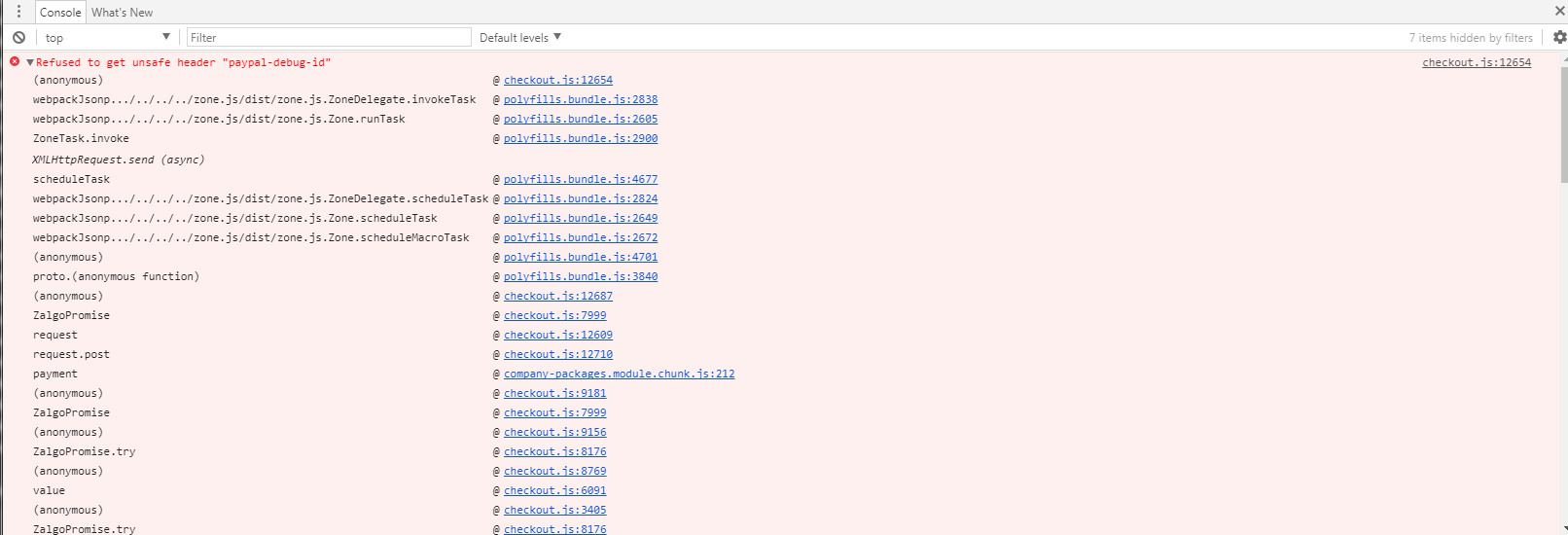Screen dimensions: 1568x535
Task: Open checkout.js:12710 link
Action: coord(558,354)
